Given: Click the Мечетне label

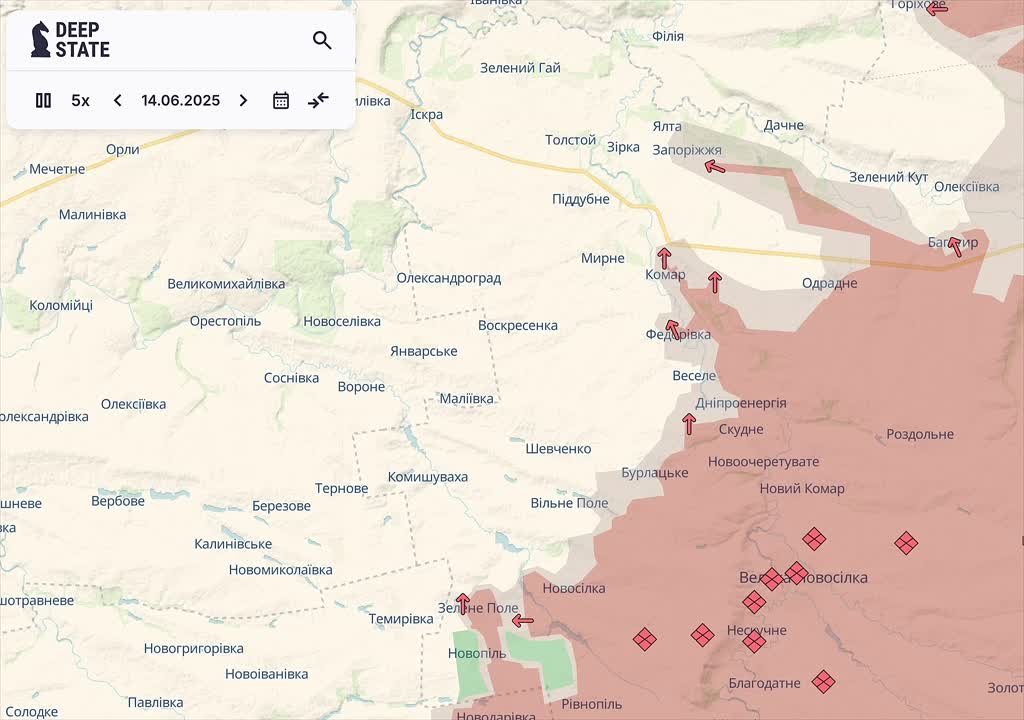Looking at the screenshot, I should pyautogui.click(x=57, y=169).
